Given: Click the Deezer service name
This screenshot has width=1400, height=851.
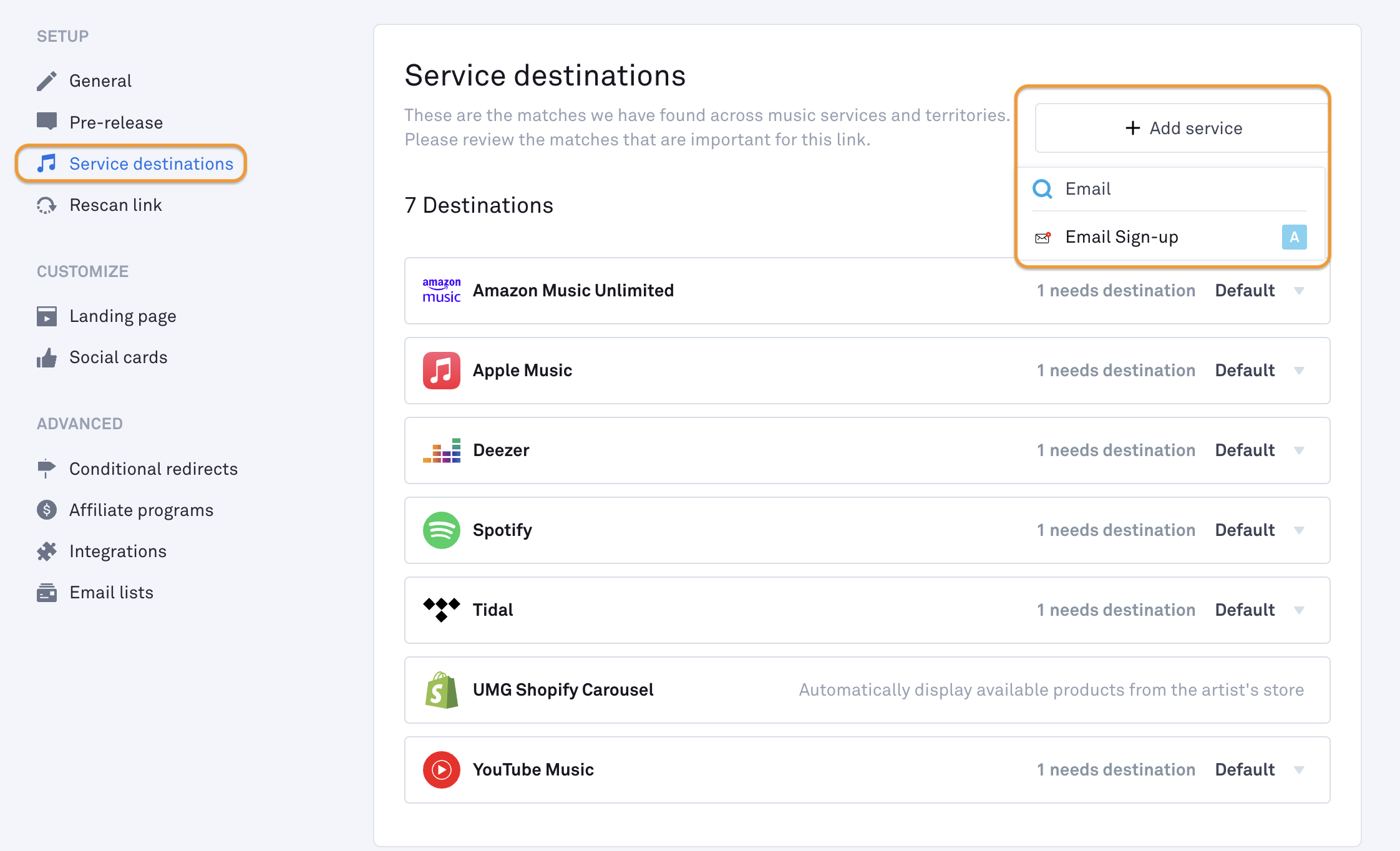Looking at the screenshot, I should click(x=501, y=450).
